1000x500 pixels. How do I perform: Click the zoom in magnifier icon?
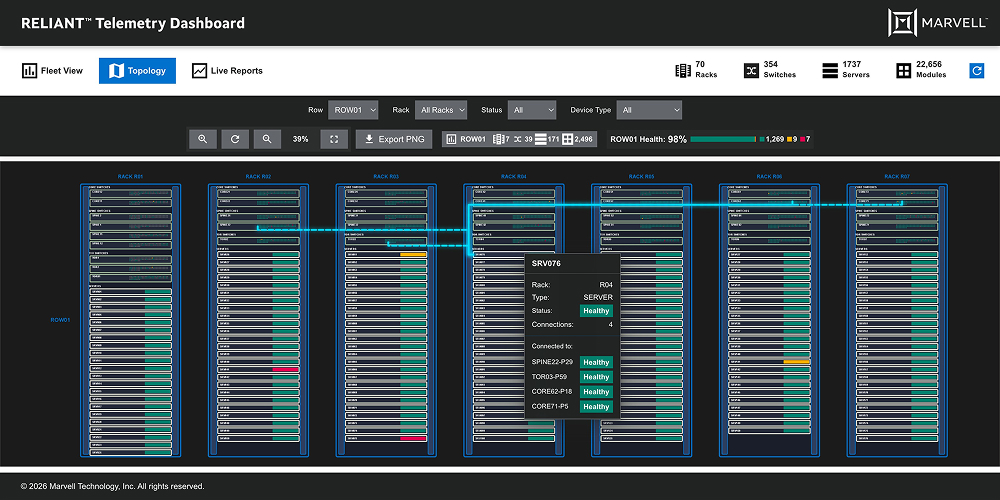point(203,140)
